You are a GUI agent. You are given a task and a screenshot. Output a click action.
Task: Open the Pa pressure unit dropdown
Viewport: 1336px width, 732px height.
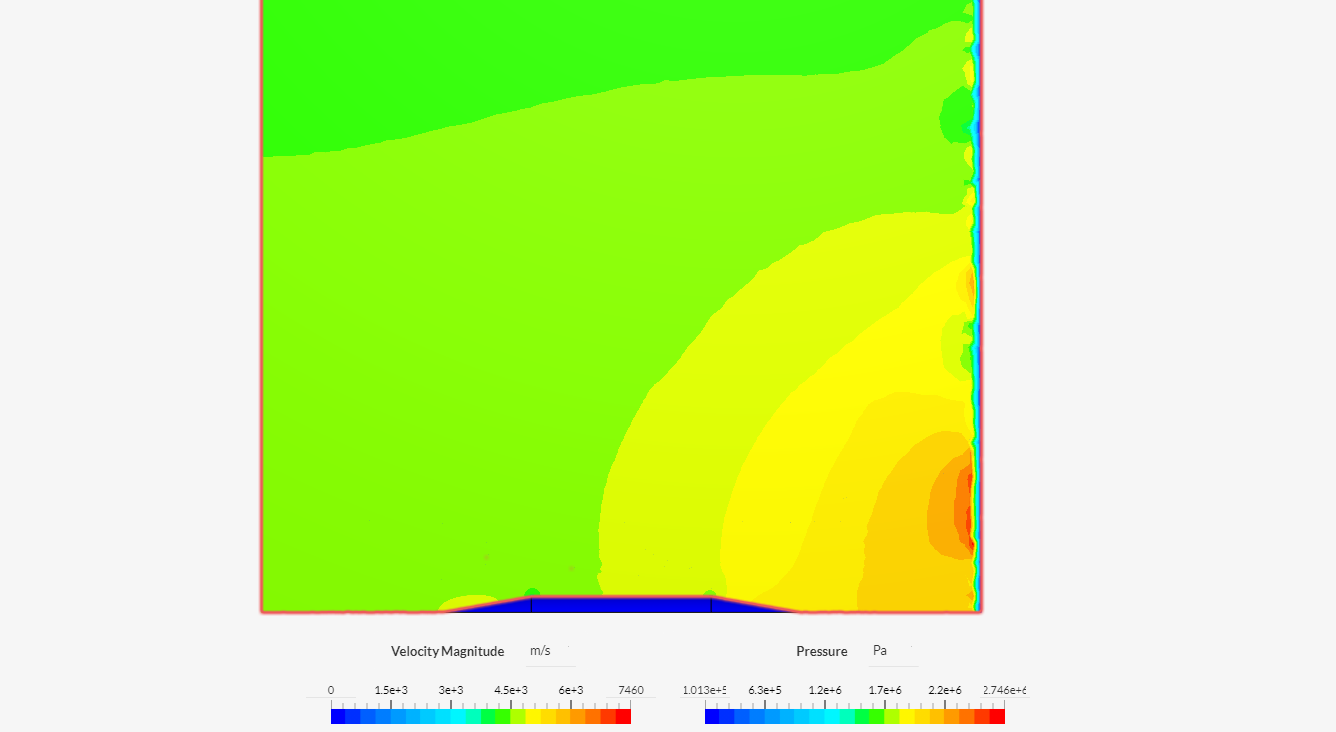pyautogui.click(x=893, y=651)
